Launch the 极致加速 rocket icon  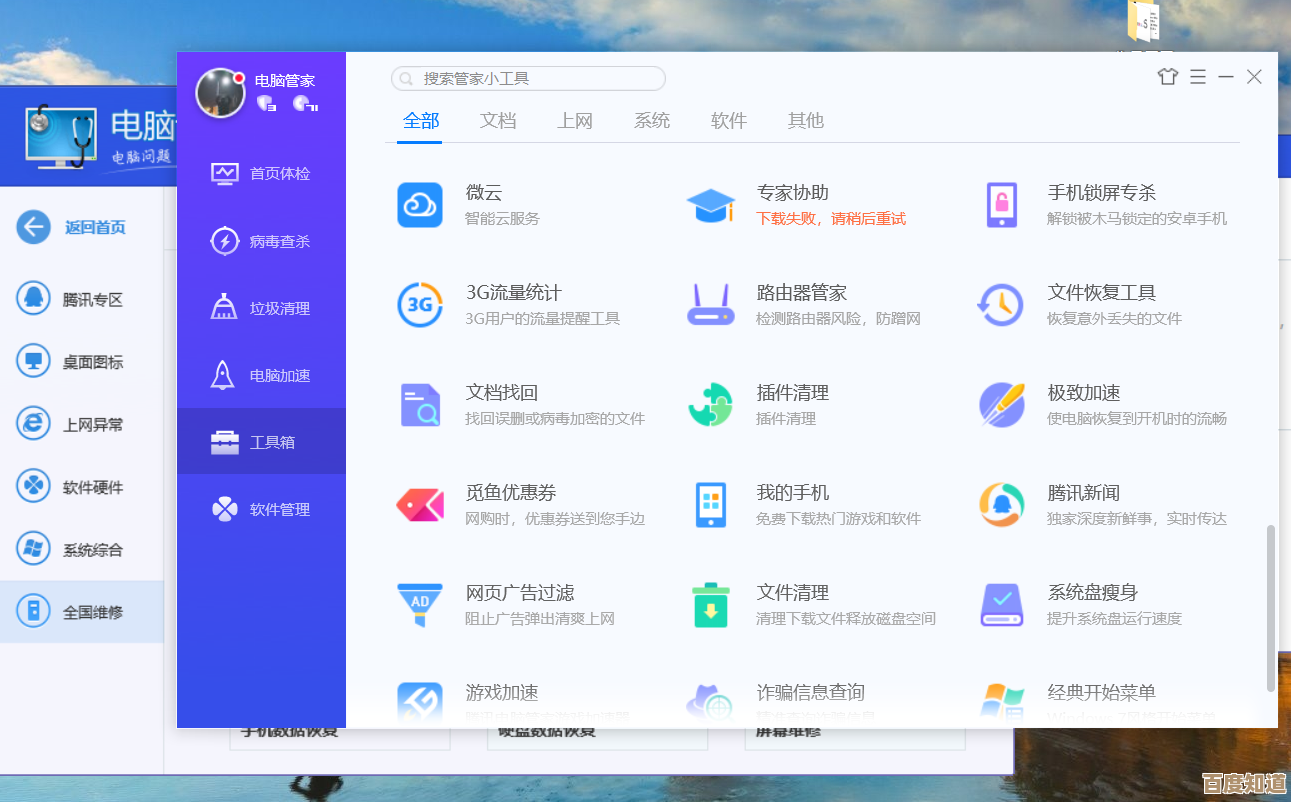point(1001,405)
